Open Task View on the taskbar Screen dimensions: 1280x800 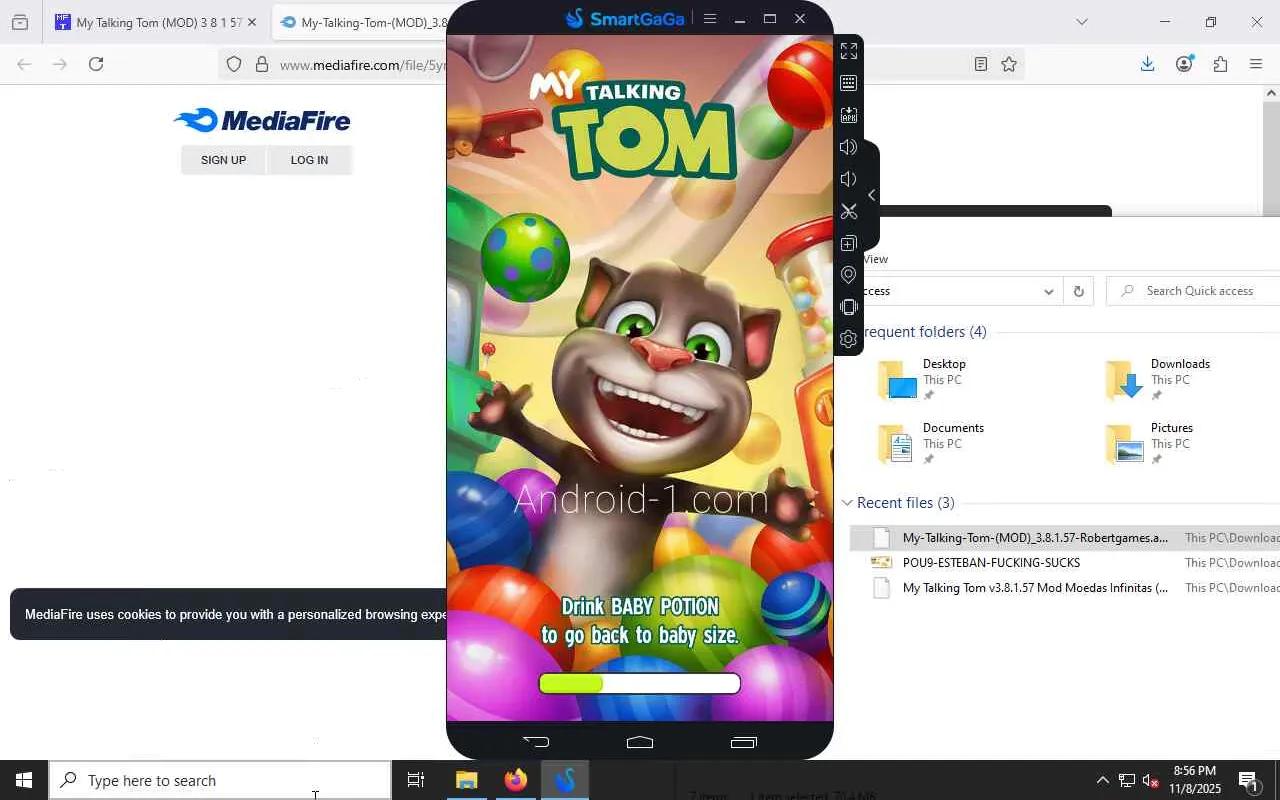416,780
